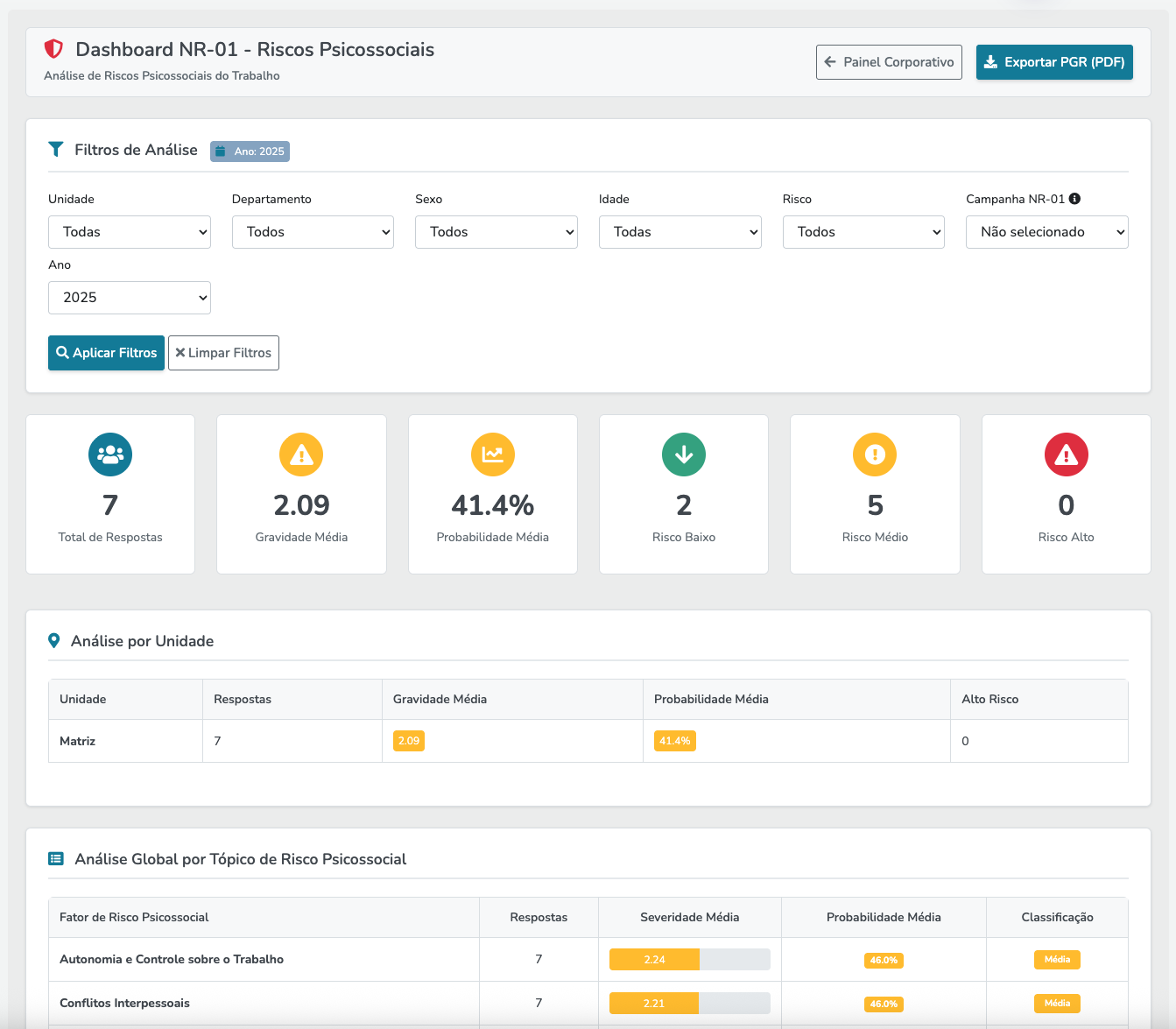Click the Limpar Filtros button
This screenshot has height=1029, width=1176.
223,352
